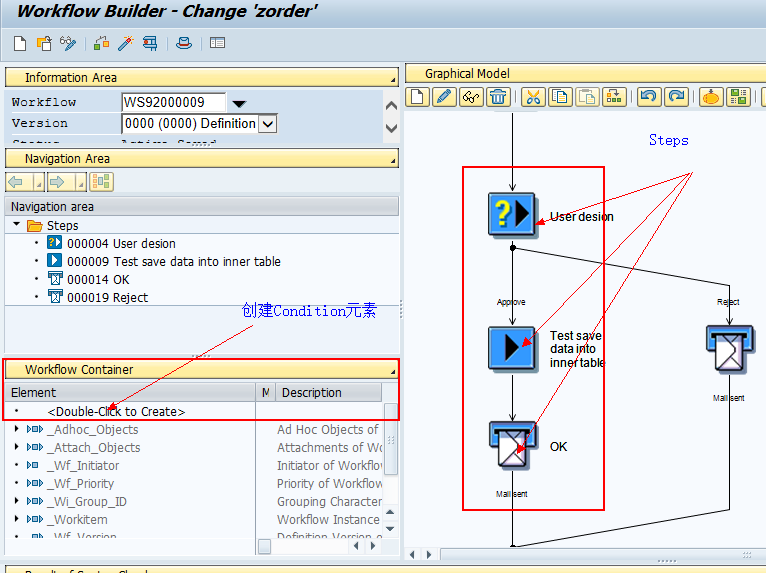Expand the _Workitem container element
The image size is (766, 573).
pos(17,519)
